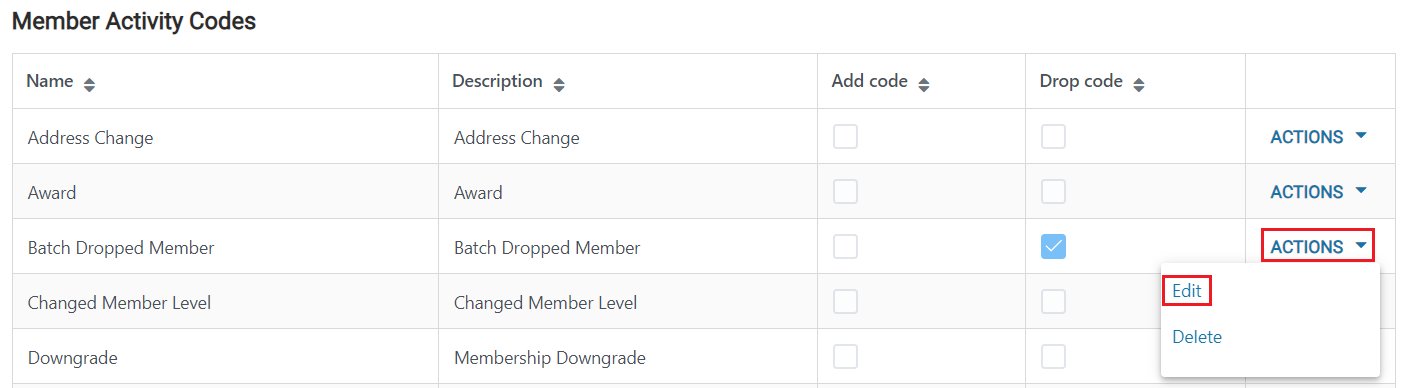Viewport: 1409px width, 388px height.
Task: Collapse ACTIONS dropdown for Batch Dropped Member
Action: (x=1318, y=246)
